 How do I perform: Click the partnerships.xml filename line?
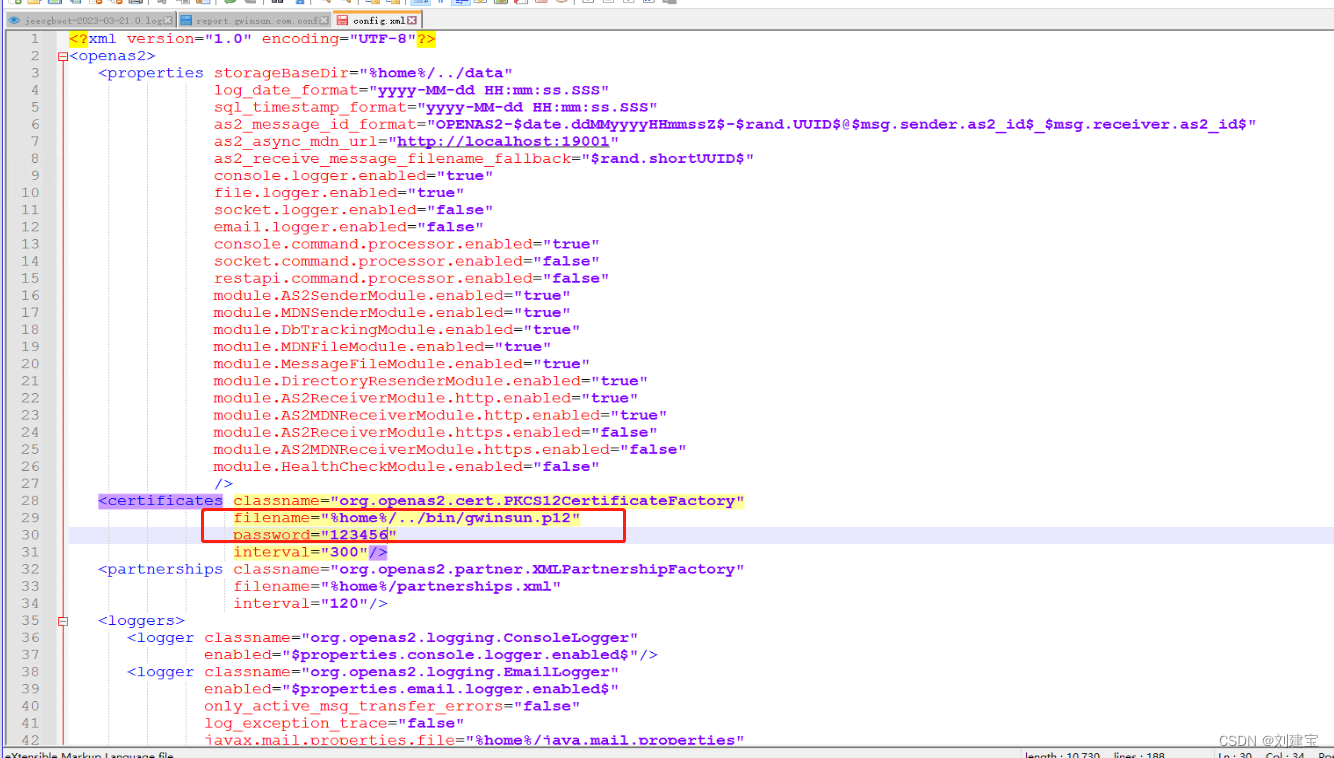tap(397, 586)
